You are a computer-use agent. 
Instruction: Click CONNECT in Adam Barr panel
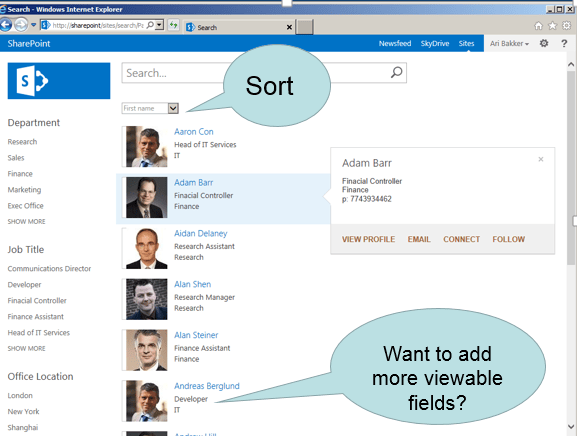[x=461, y=239]
